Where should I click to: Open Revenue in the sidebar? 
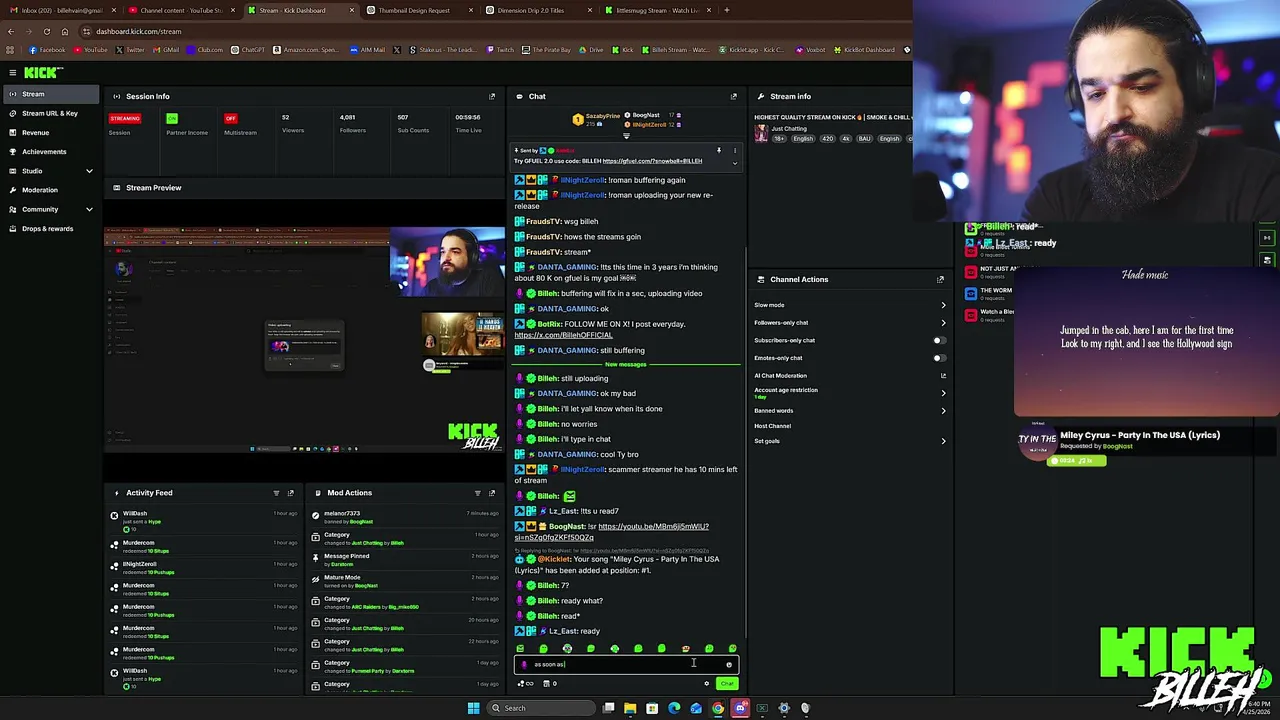click(x=50, y=132)
